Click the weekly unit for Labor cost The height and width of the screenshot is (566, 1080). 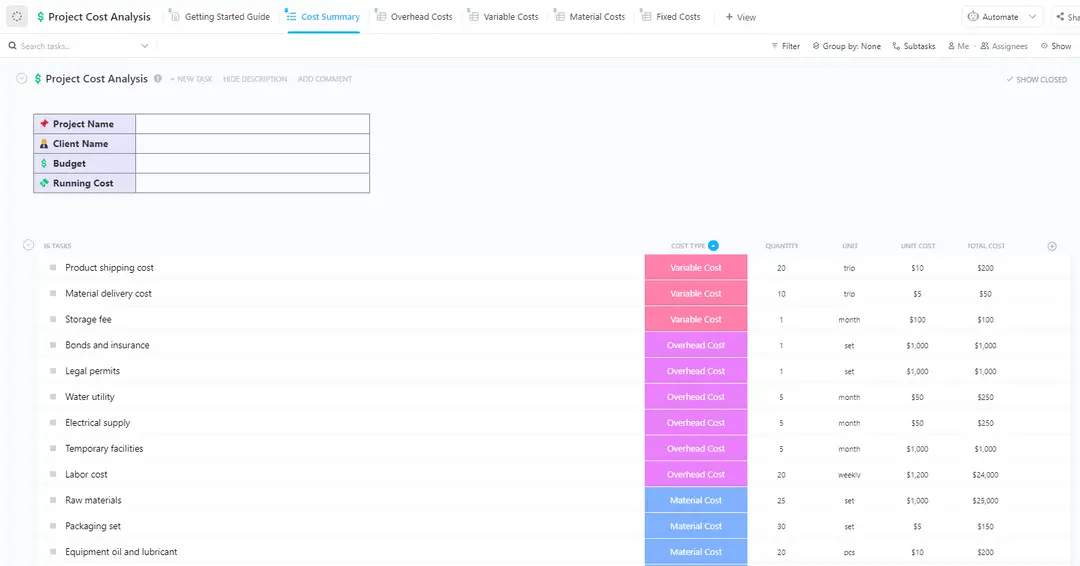tap(849, 474)
